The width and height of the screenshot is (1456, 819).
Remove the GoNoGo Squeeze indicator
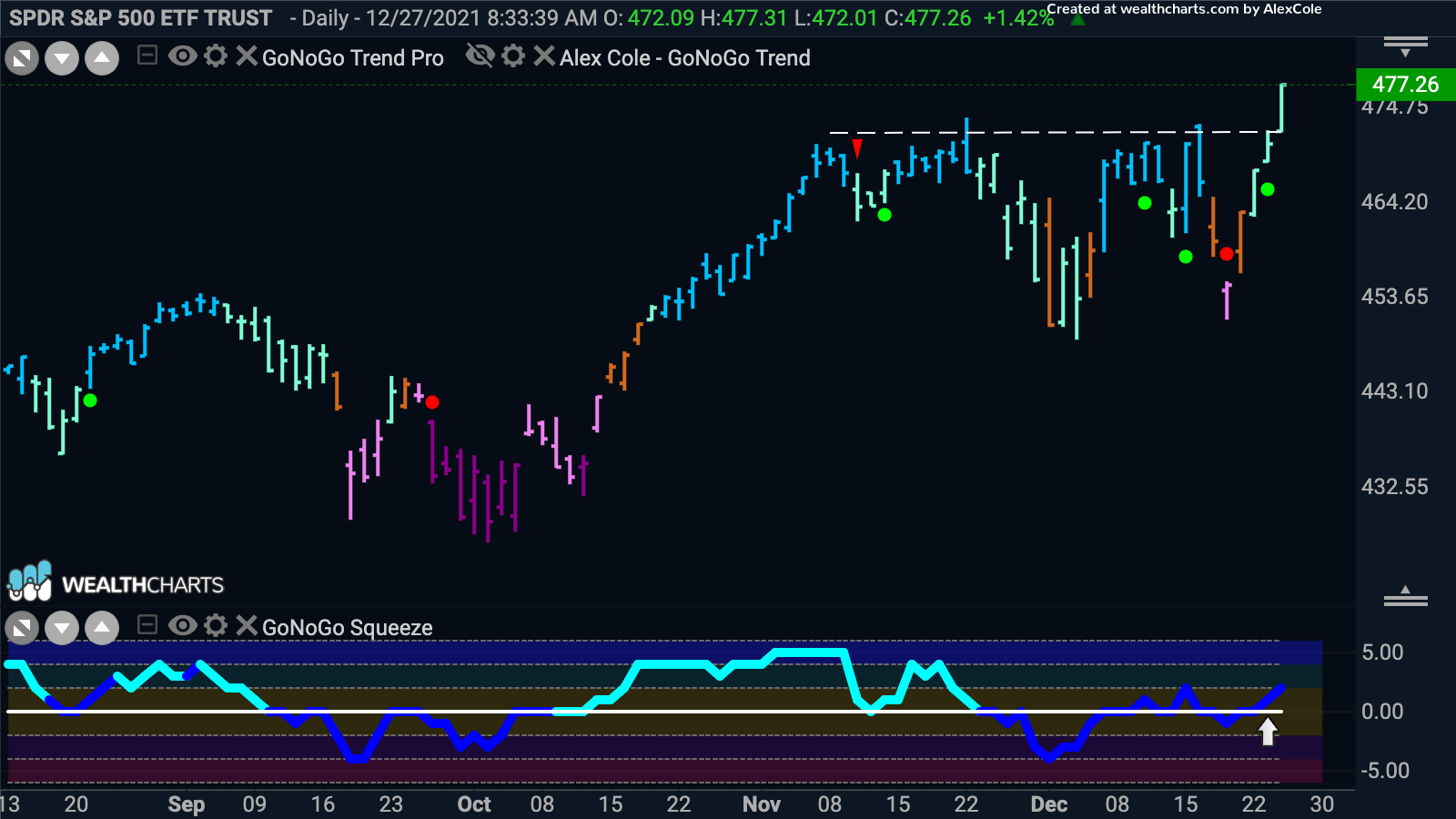click(247, 625)
